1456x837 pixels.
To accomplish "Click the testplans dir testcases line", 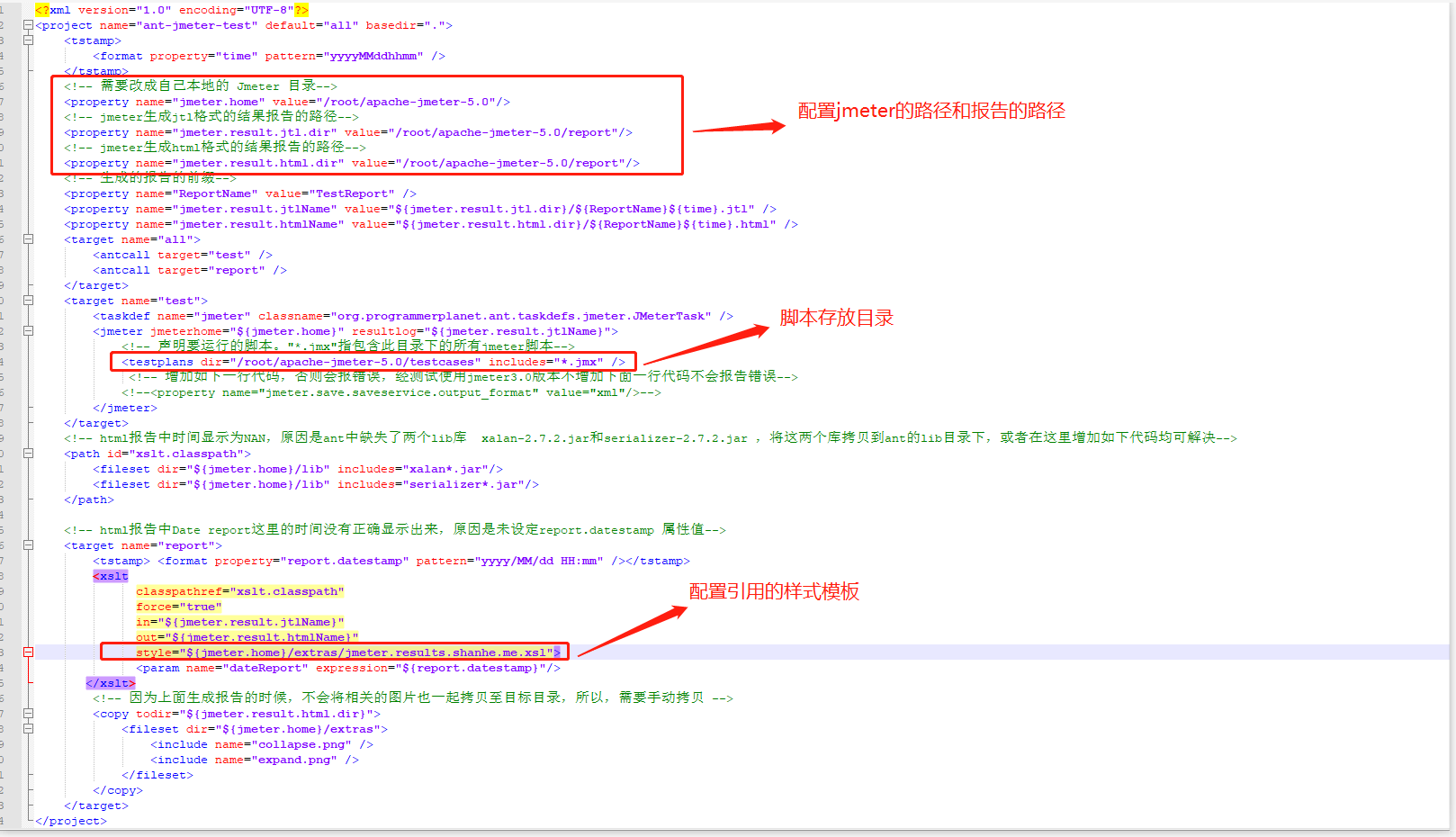I will (x=373, y=362).
